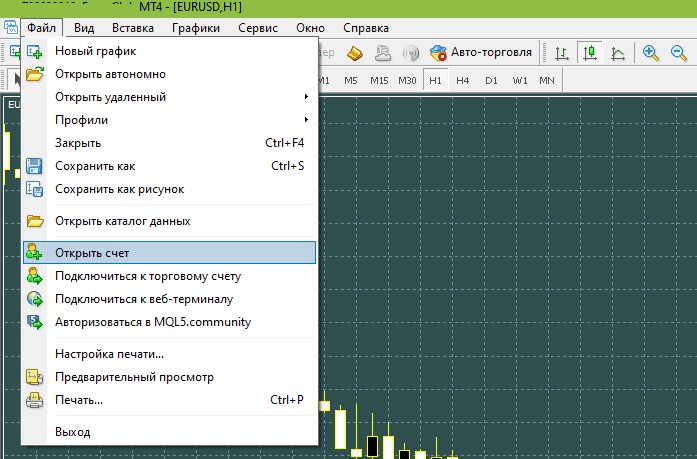The image size is (697, 459).
Task: Click the signals radio-wave toolbar icon
Action: click(411, 53)
